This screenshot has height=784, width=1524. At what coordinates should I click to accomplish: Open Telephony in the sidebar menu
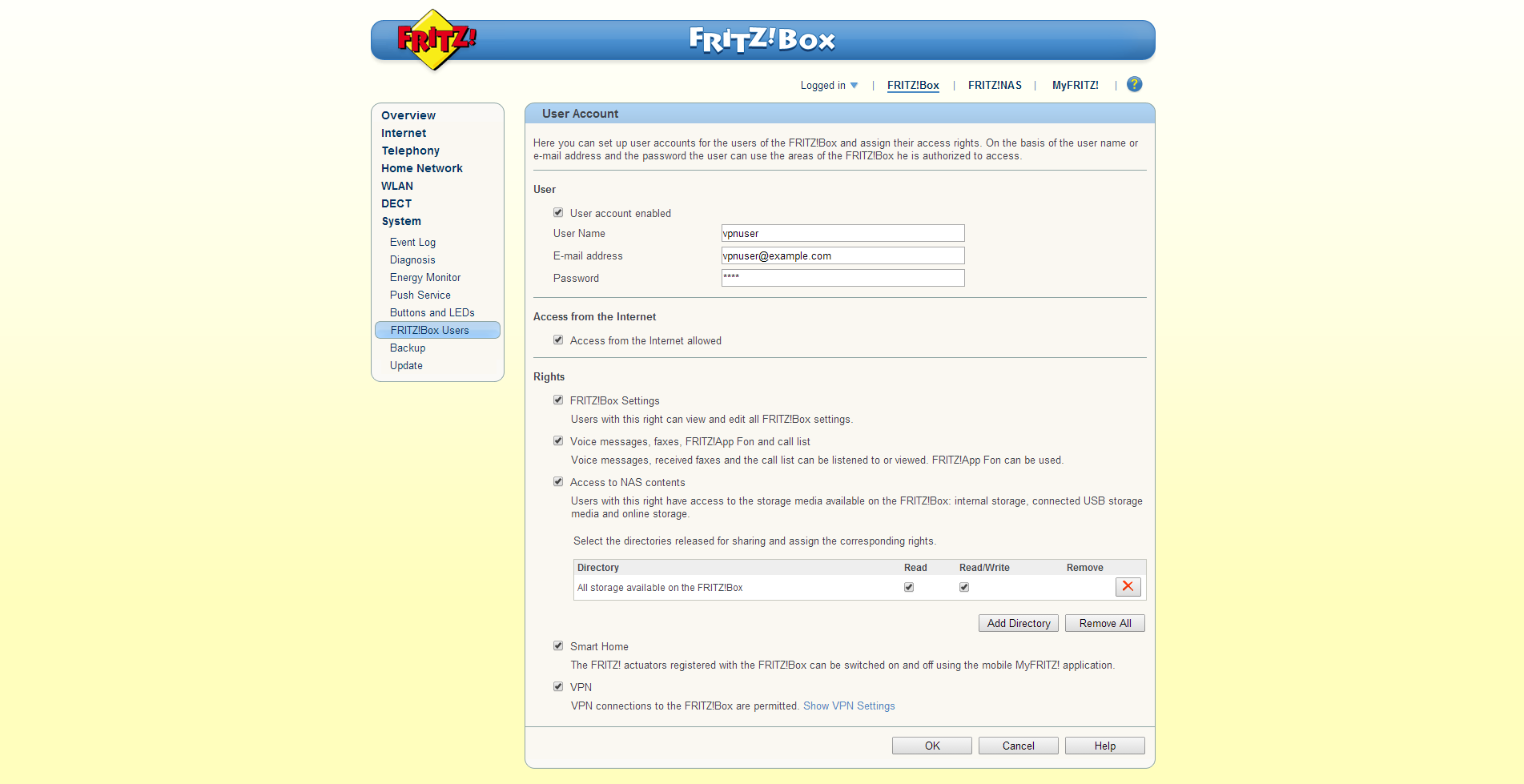pyautogui.click(x=410, y=151)
